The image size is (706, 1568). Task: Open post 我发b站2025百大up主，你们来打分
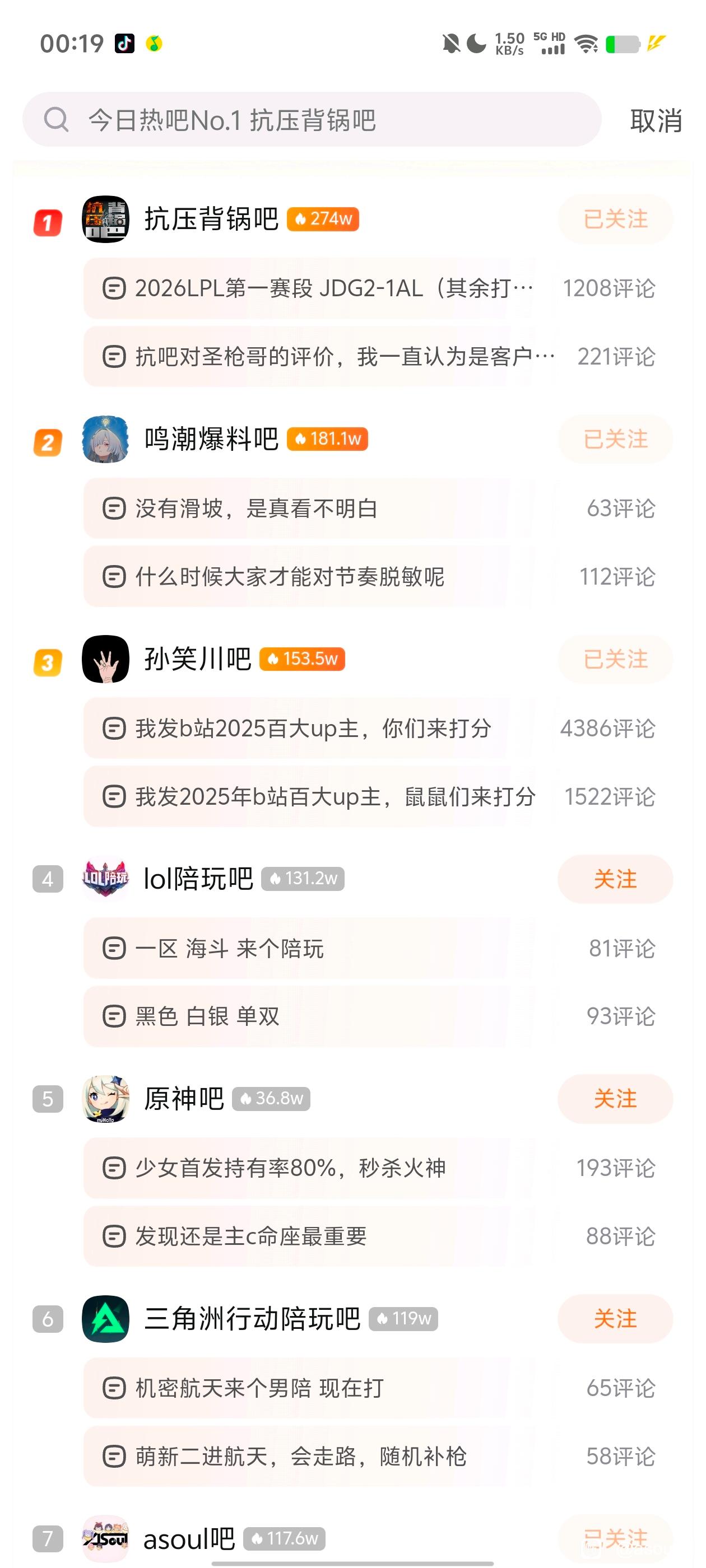(313, 728)
